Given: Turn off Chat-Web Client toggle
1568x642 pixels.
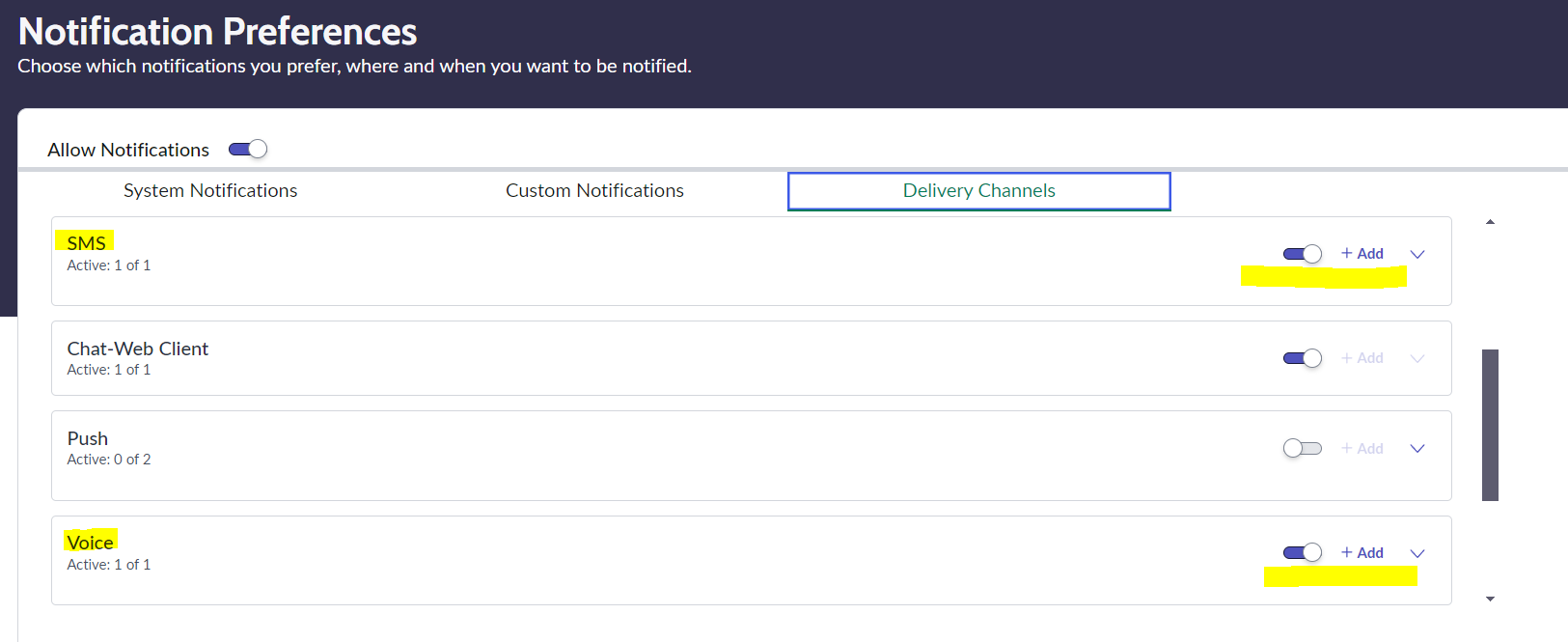Looking at the screenshot, I should (1302, 358).
